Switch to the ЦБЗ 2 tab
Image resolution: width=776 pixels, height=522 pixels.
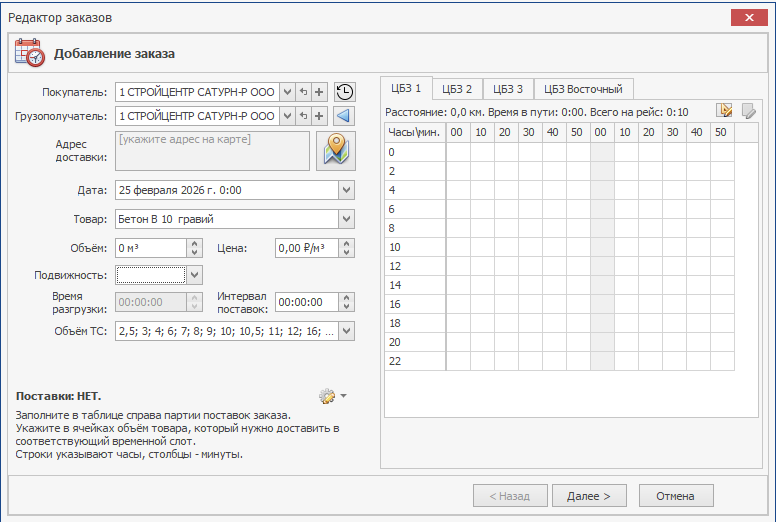[458, 88]
